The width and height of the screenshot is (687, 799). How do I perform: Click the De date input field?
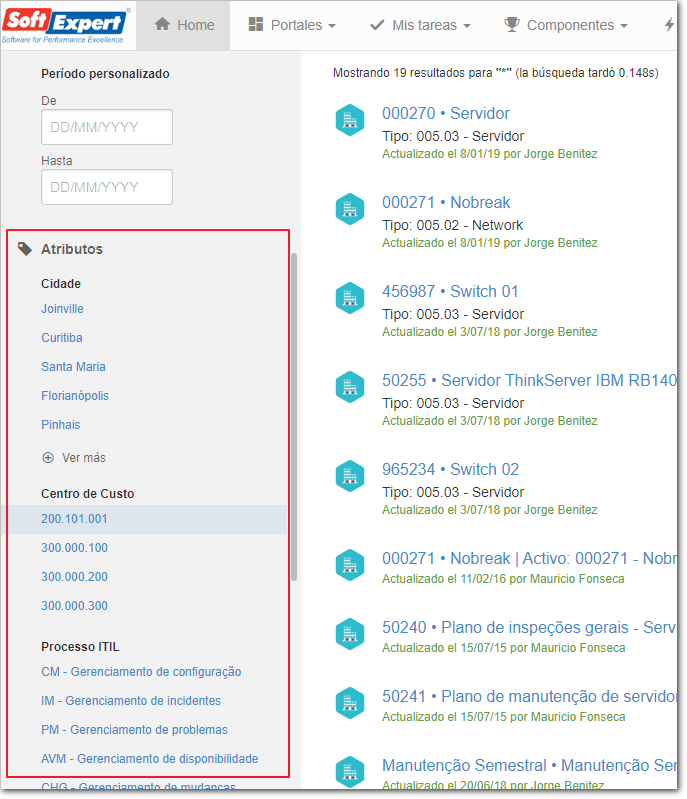click(x=107, y=127)
